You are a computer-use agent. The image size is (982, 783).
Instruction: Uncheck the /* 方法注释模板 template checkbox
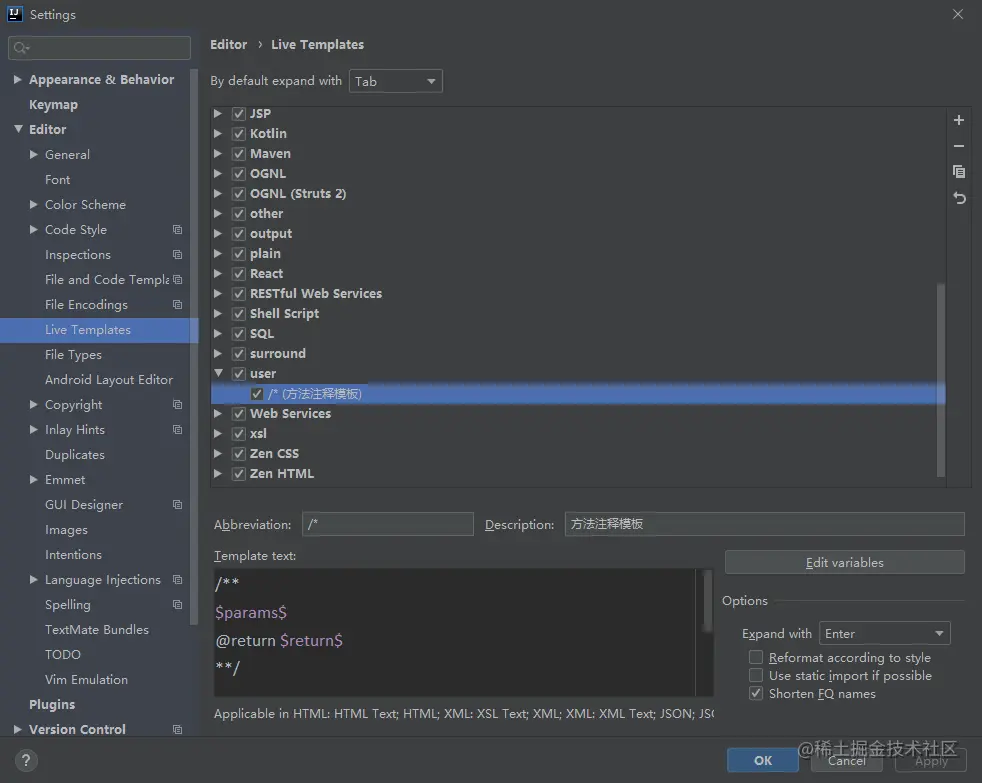tap(257, 394)
